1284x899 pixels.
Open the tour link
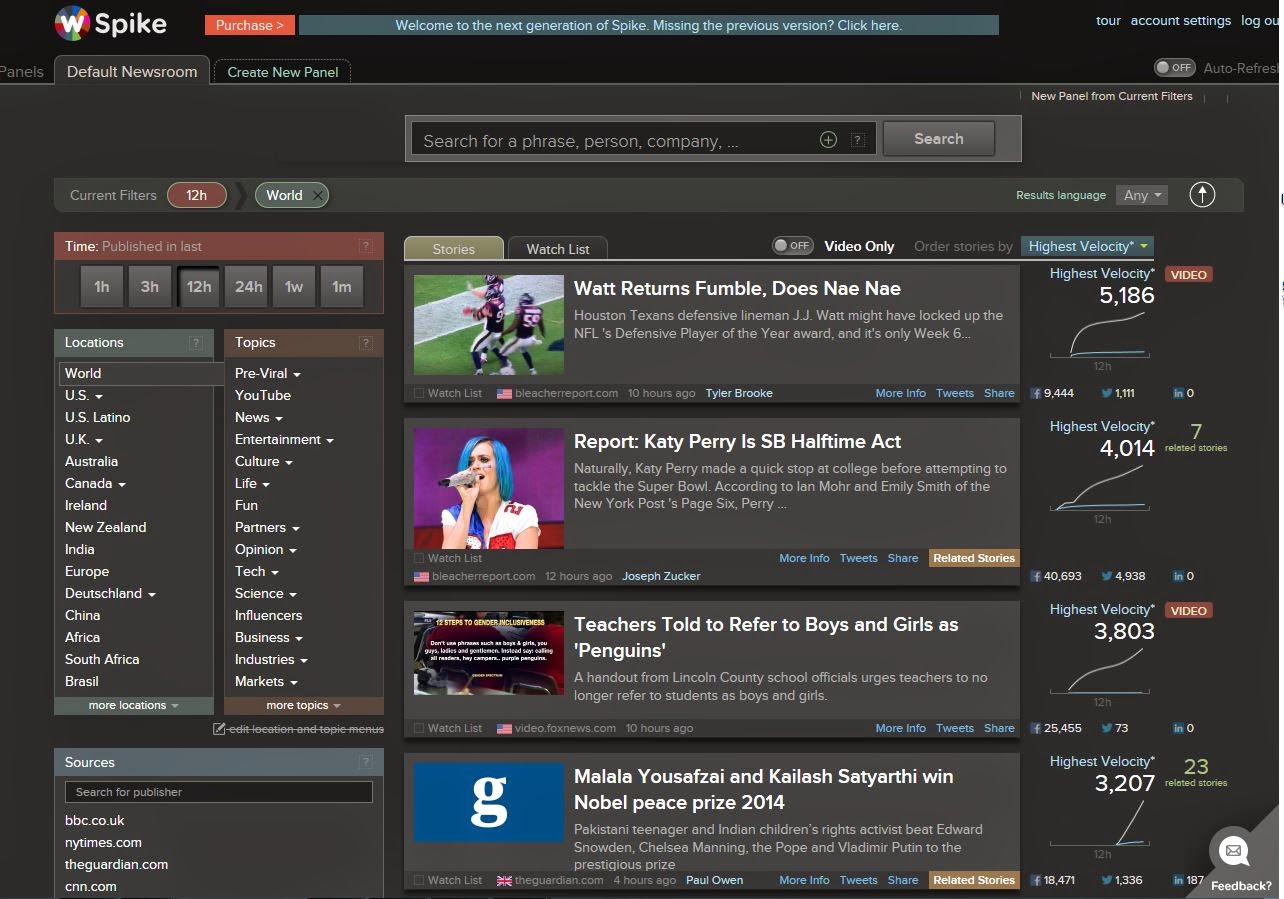pos(1109,20)
